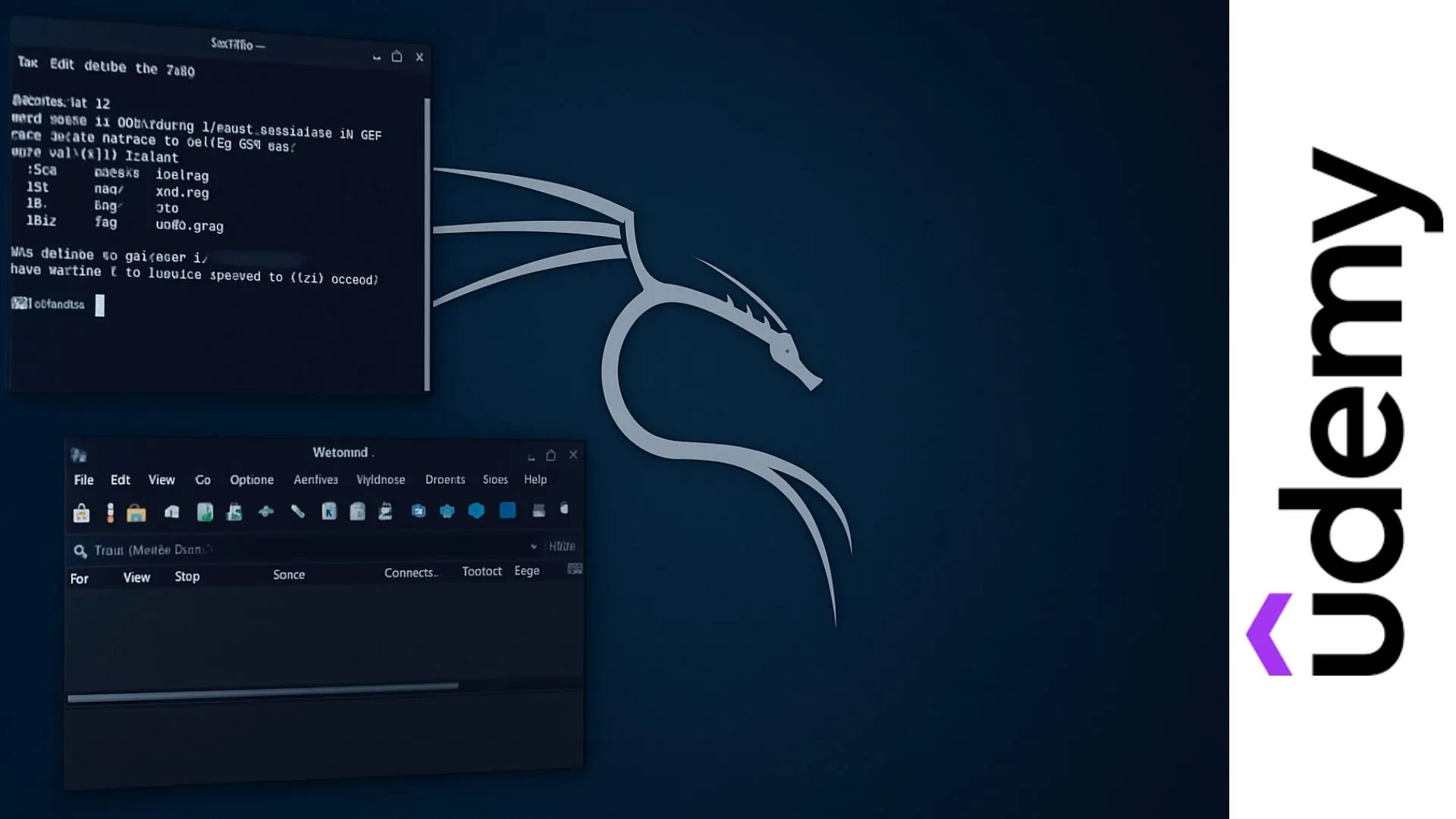Click the solid blue square icon

(507, 510)
